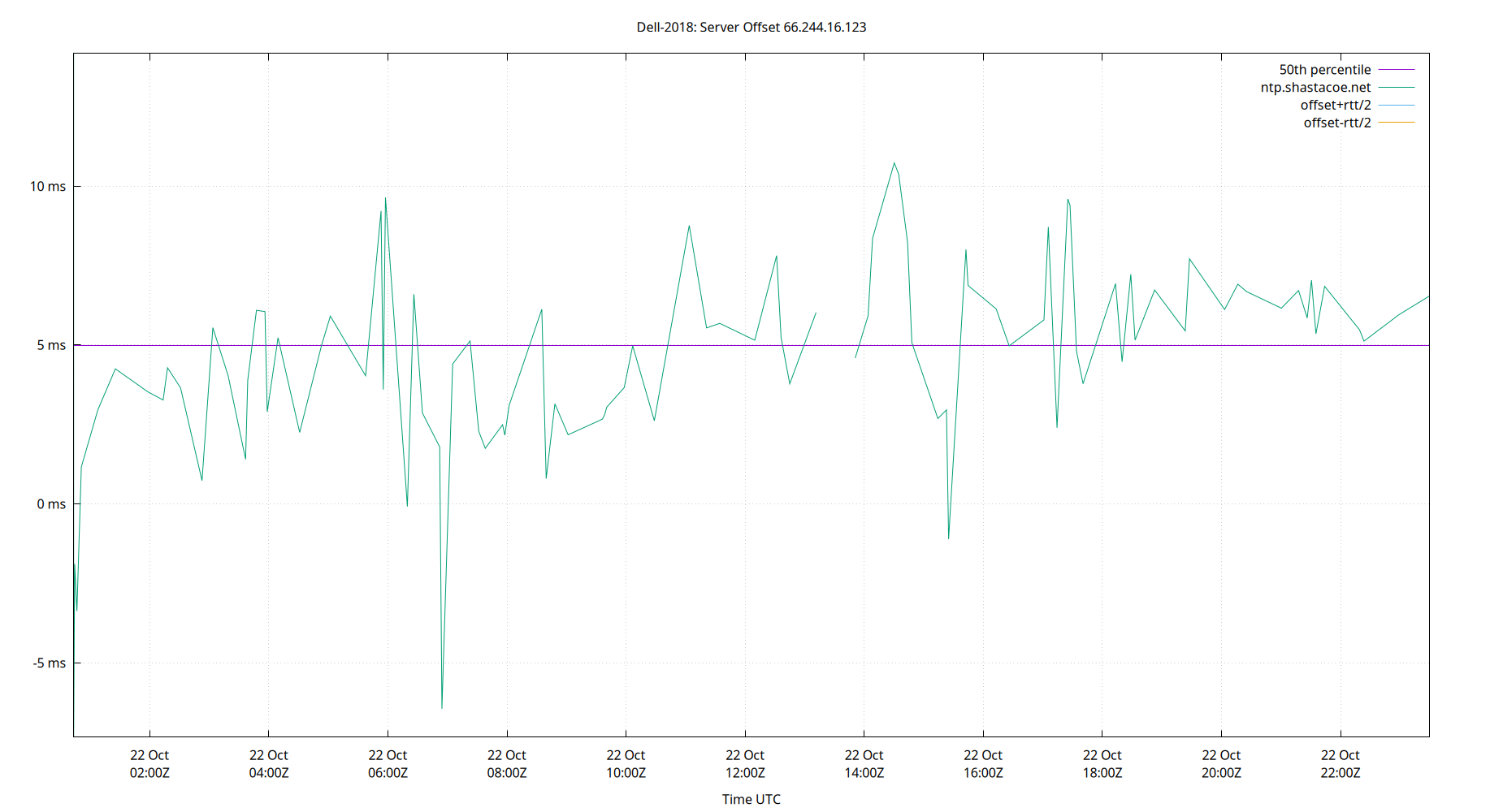Click the '22 Oct 06:00Z' x-axis label

[x=388, y=764]
